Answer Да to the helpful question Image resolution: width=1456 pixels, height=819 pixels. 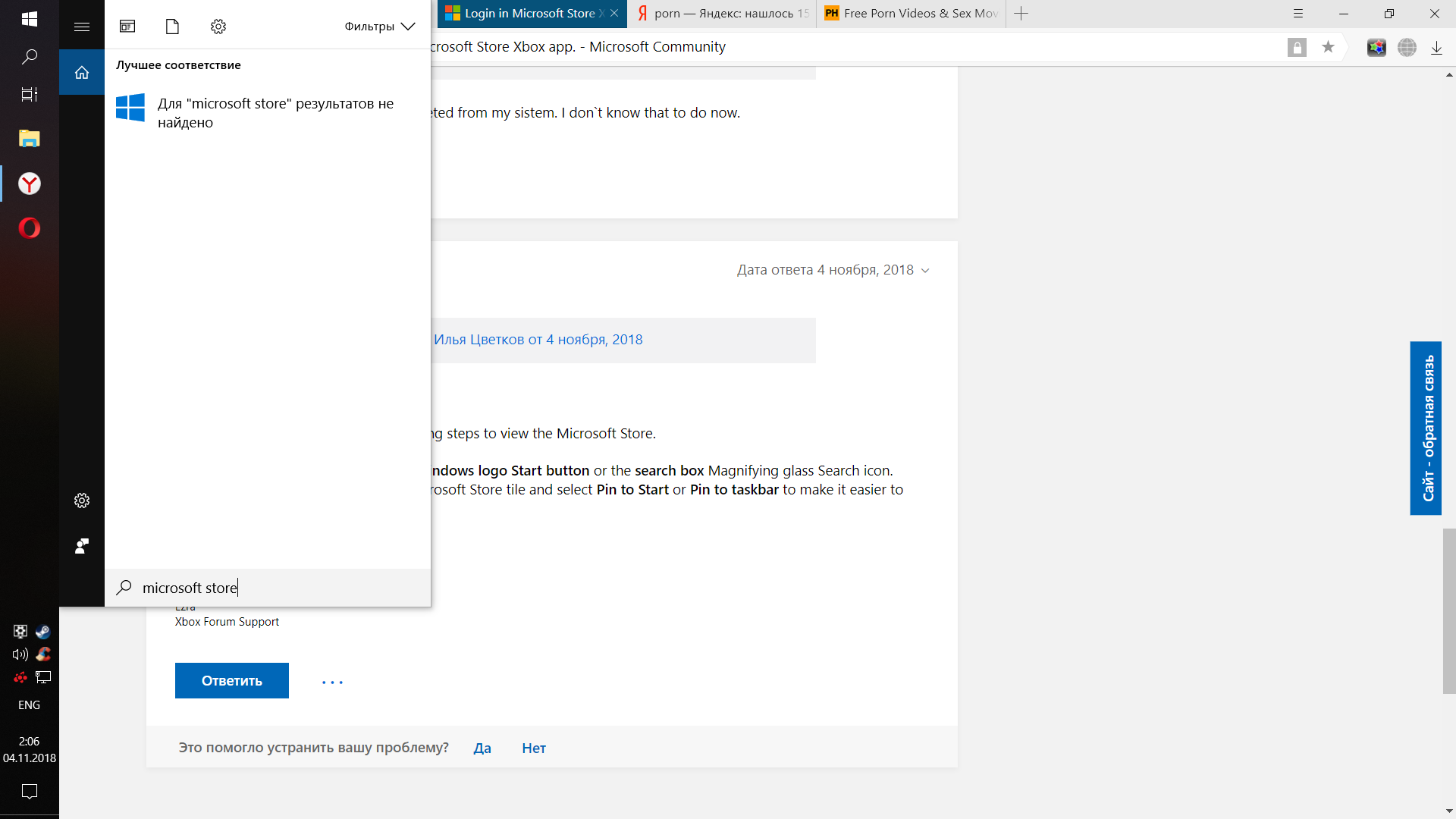pos(482,748)
